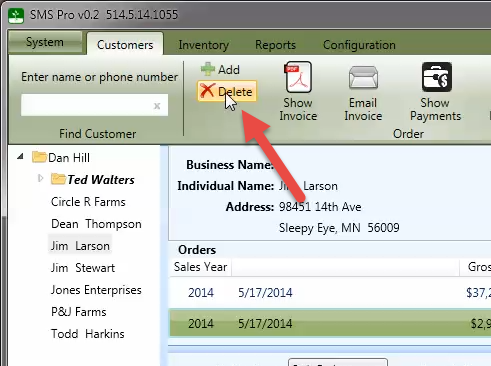Click the Ted Walters folder icon
The height and width of the screenshot is (366, 491).
pyautogui.click(x=58, y=179)
